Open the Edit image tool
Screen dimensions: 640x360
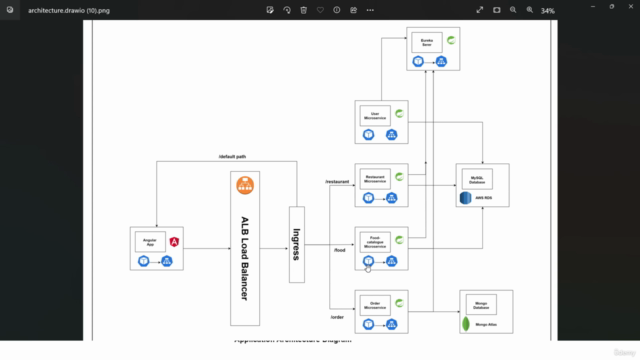pos(270,10)
